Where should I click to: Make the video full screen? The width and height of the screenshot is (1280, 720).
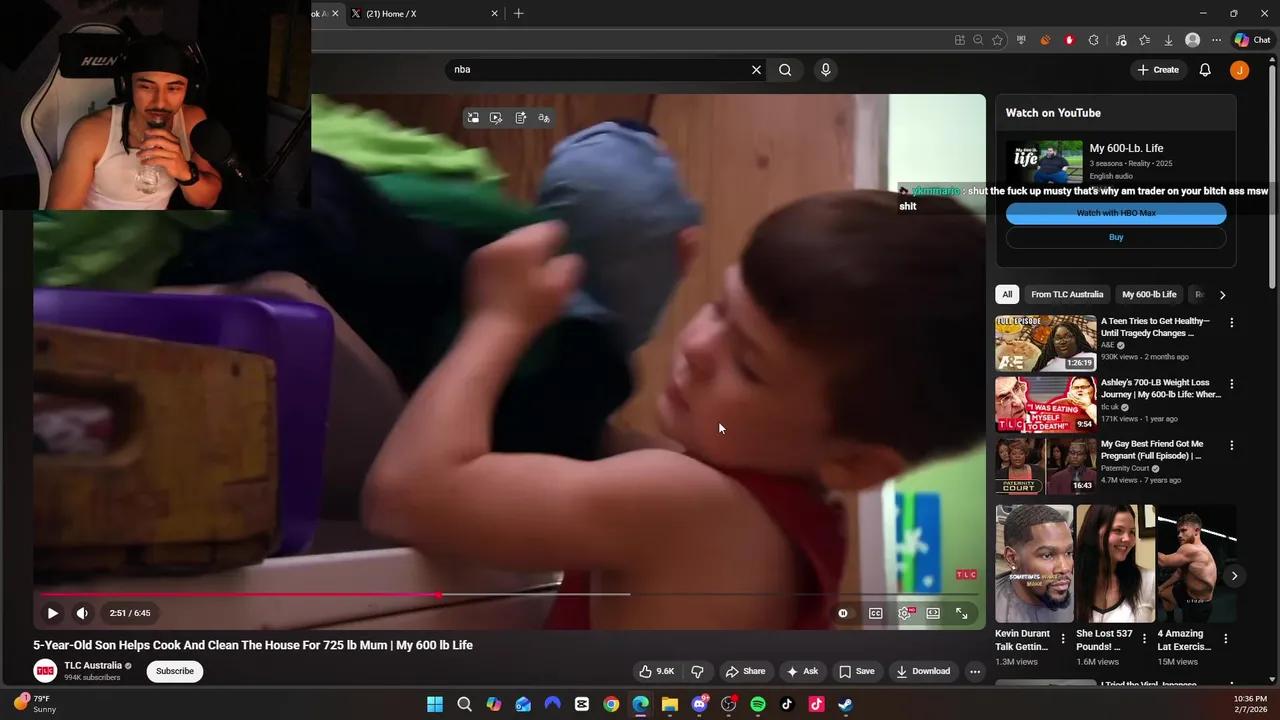point(962,613)
